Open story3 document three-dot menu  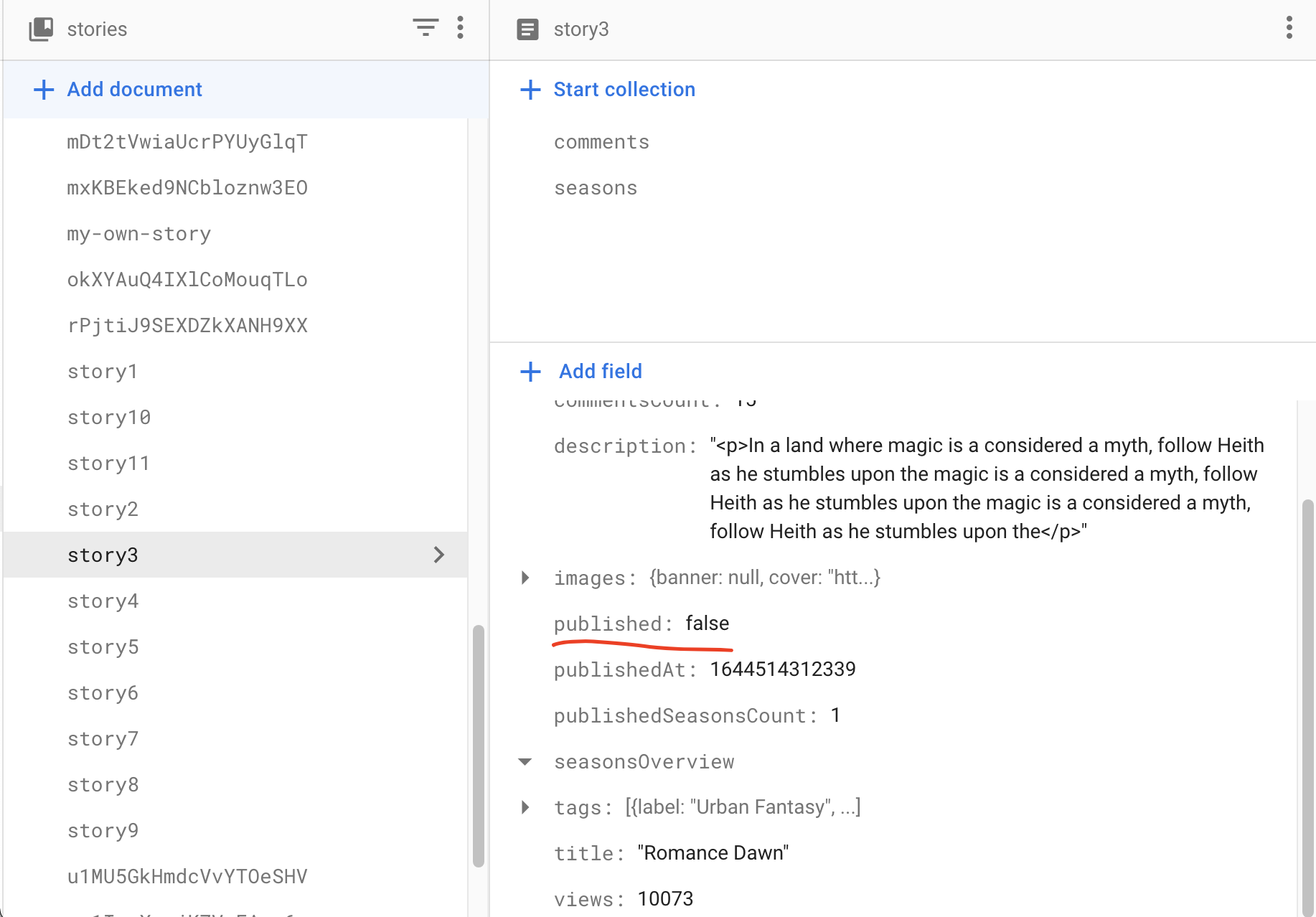[1289, 29]
